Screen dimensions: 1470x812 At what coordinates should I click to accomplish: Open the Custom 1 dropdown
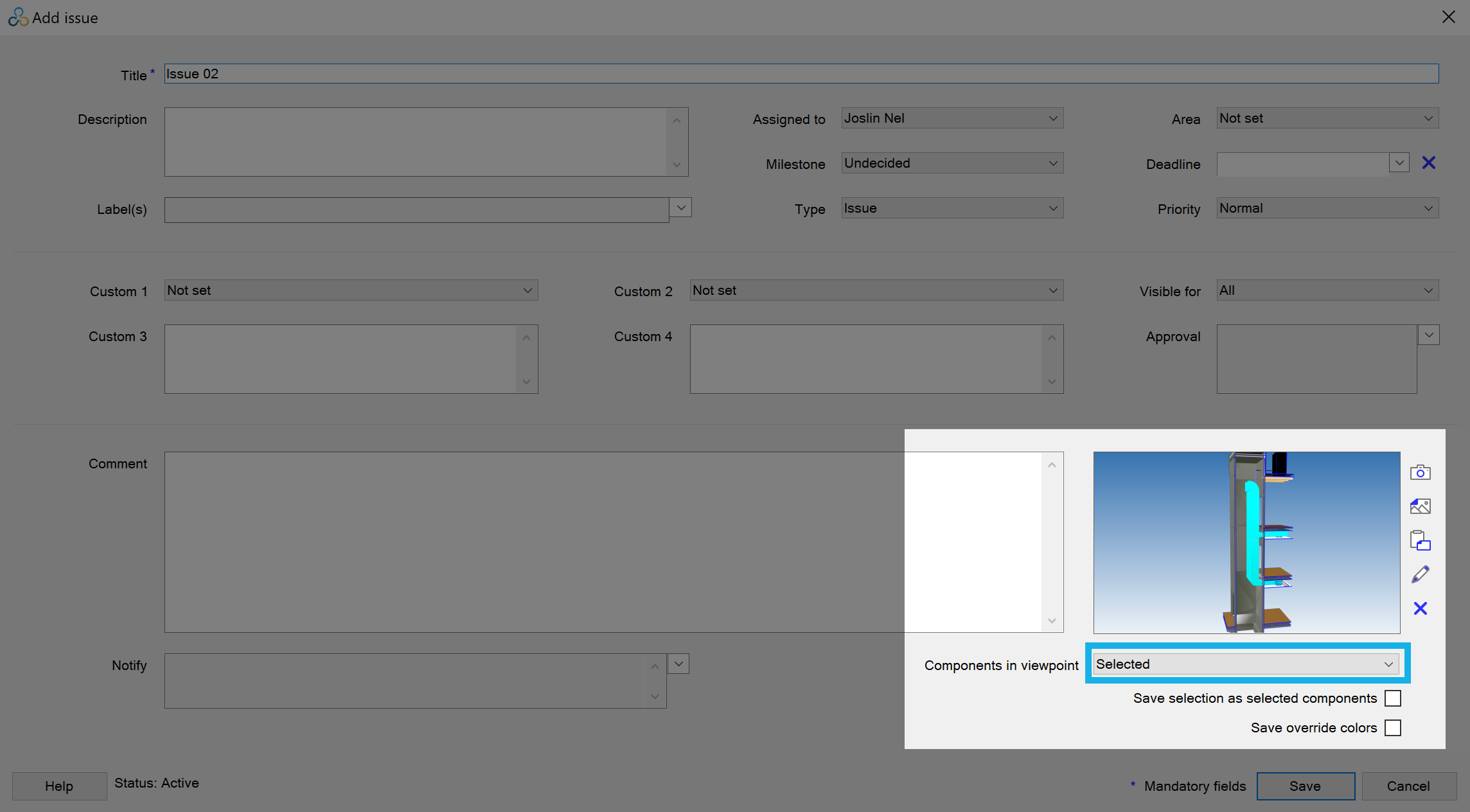click(351, 290)
